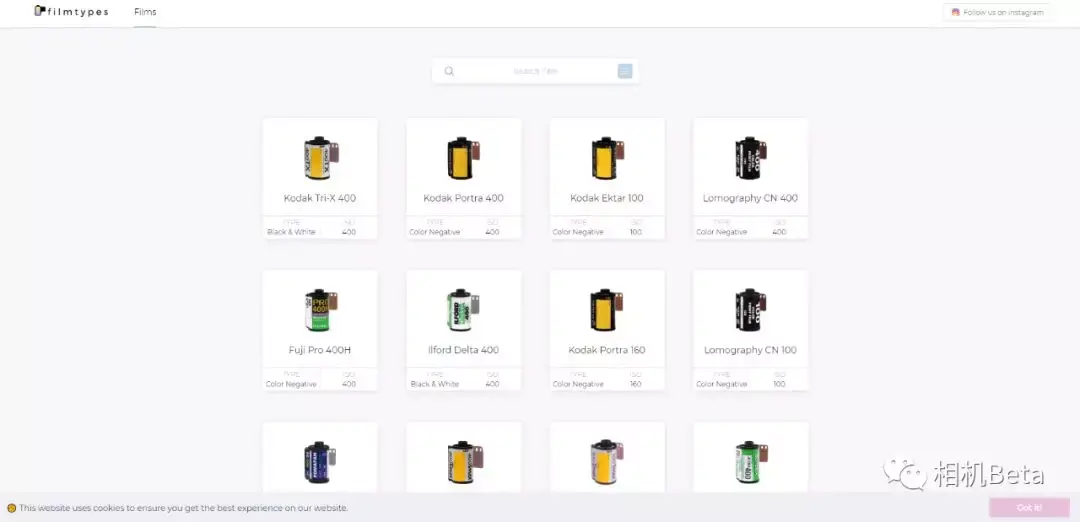The image size is (1080, 522).
Task: Open the Kodak Portra 400 title link
Action: click(x=464, y=198)
